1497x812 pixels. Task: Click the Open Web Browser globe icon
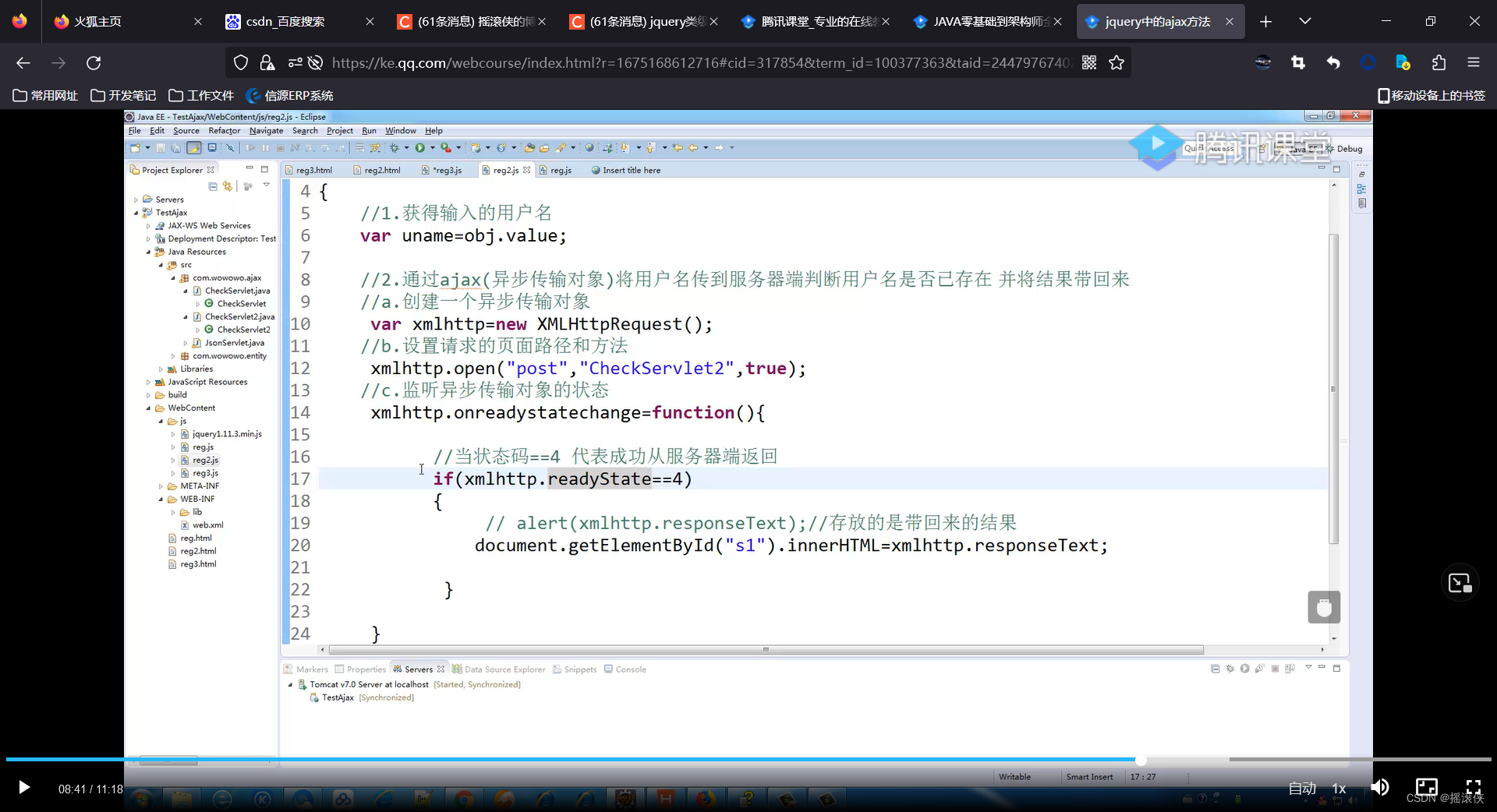pyautogui.click(x=589, y=148)
